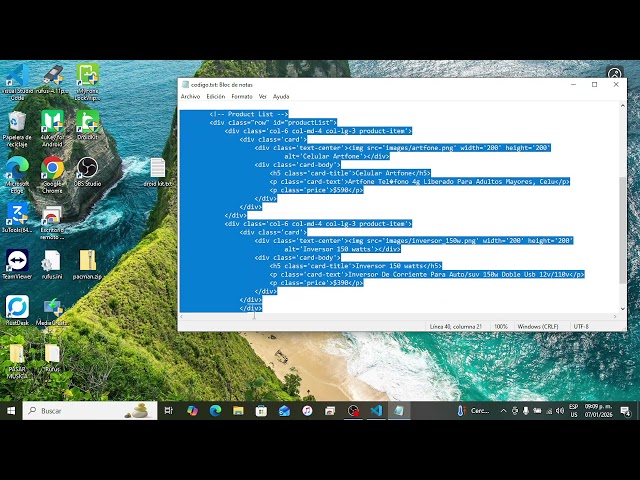The width and height of the screenshot is (640, 480).
Task: Open the notification center icon
Action: pyautogui.click(x=624, y=411)
